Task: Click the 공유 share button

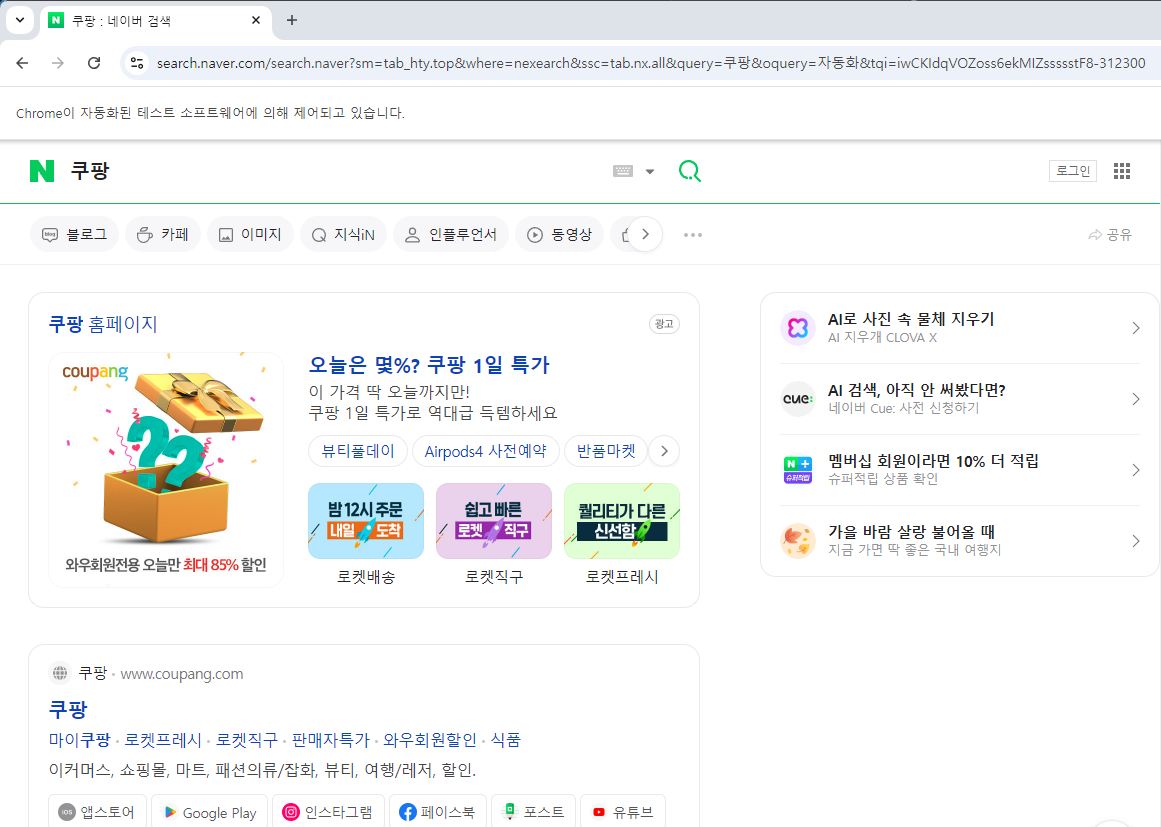Action: coord(1110,235)
